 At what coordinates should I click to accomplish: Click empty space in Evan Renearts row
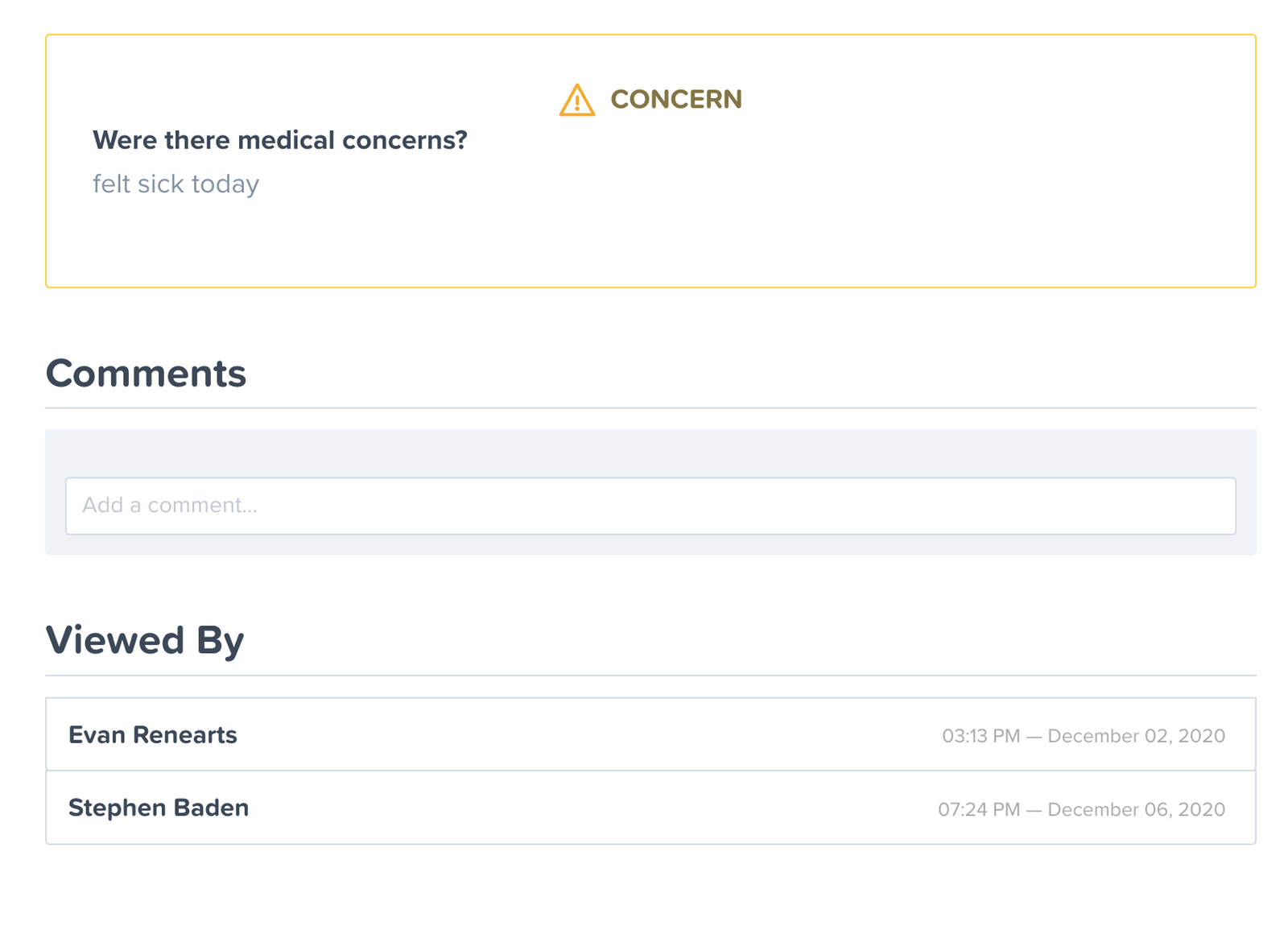(x=588, y=734)
